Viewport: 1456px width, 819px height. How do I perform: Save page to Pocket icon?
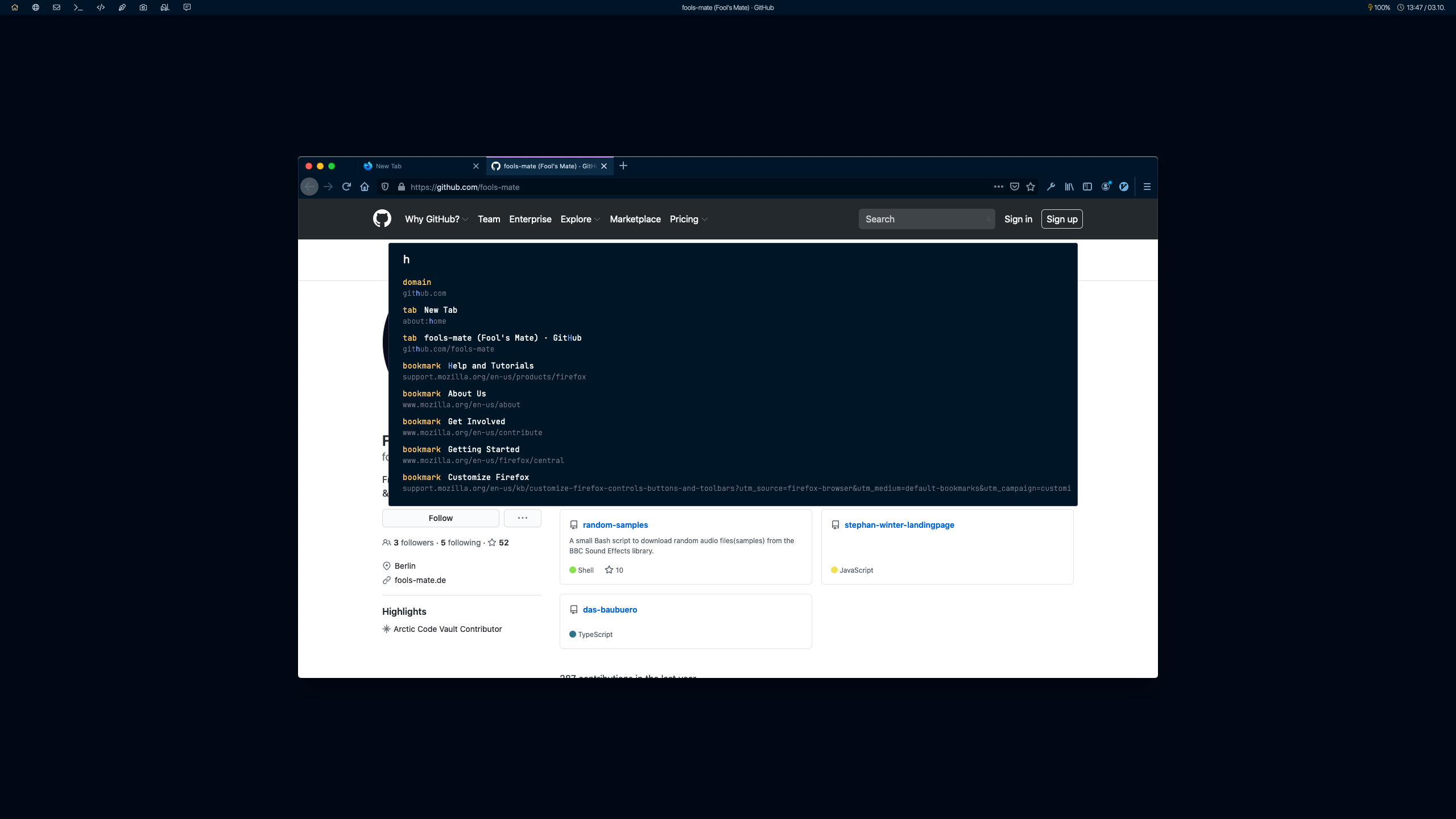click(x=1015, y=187)
